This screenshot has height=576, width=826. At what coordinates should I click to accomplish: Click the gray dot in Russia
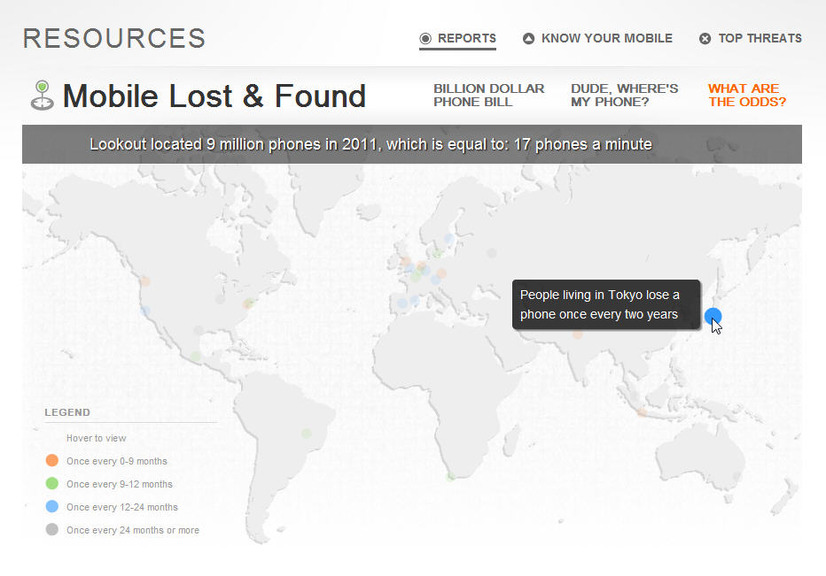491,253
